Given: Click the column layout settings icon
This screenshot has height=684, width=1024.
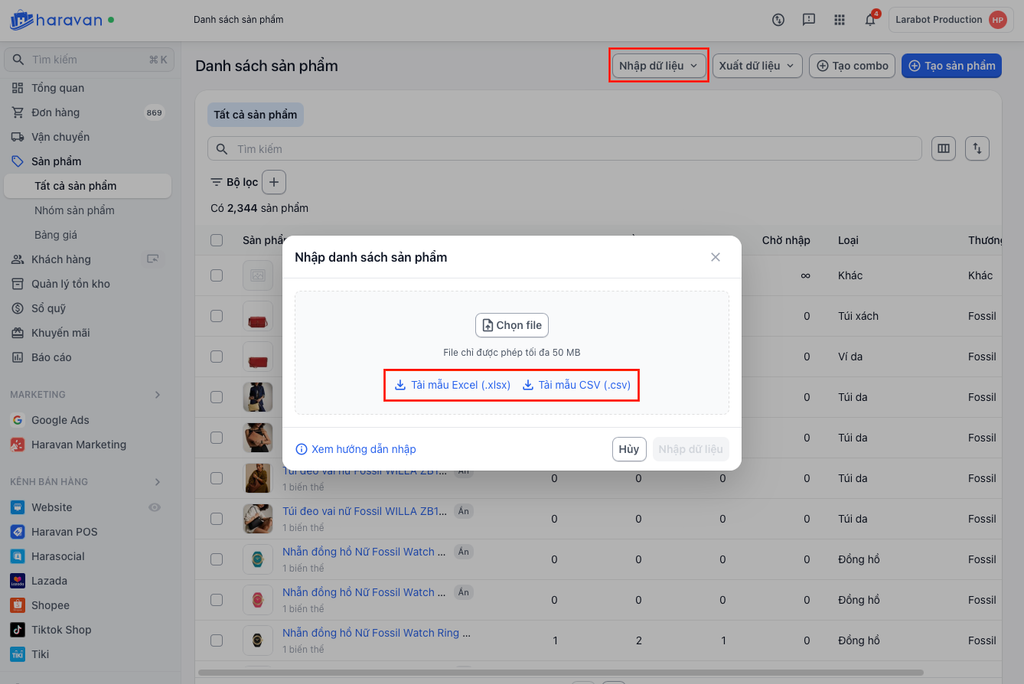Looking at the screenshot, I should click(943, 149).
